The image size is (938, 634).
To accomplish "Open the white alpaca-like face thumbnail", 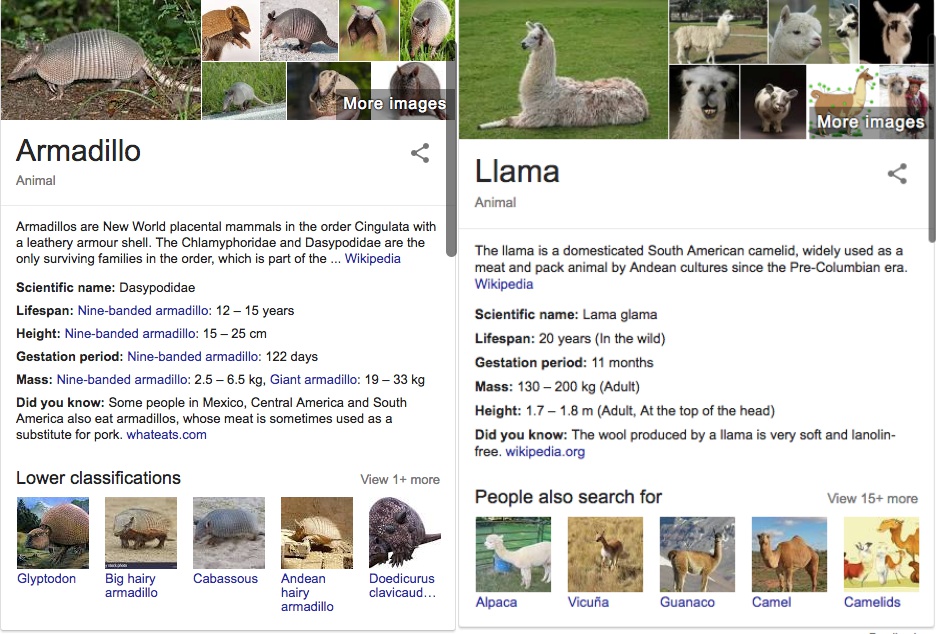I will pos(797,32).
